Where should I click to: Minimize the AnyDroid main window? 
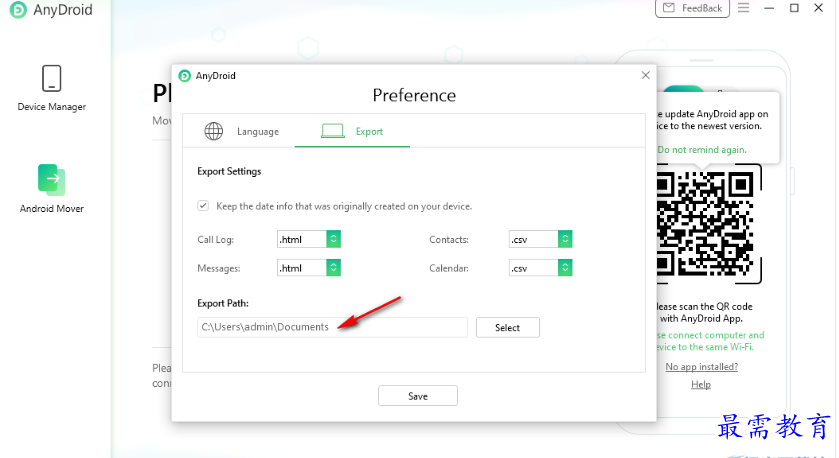click(x=769, y=9)
